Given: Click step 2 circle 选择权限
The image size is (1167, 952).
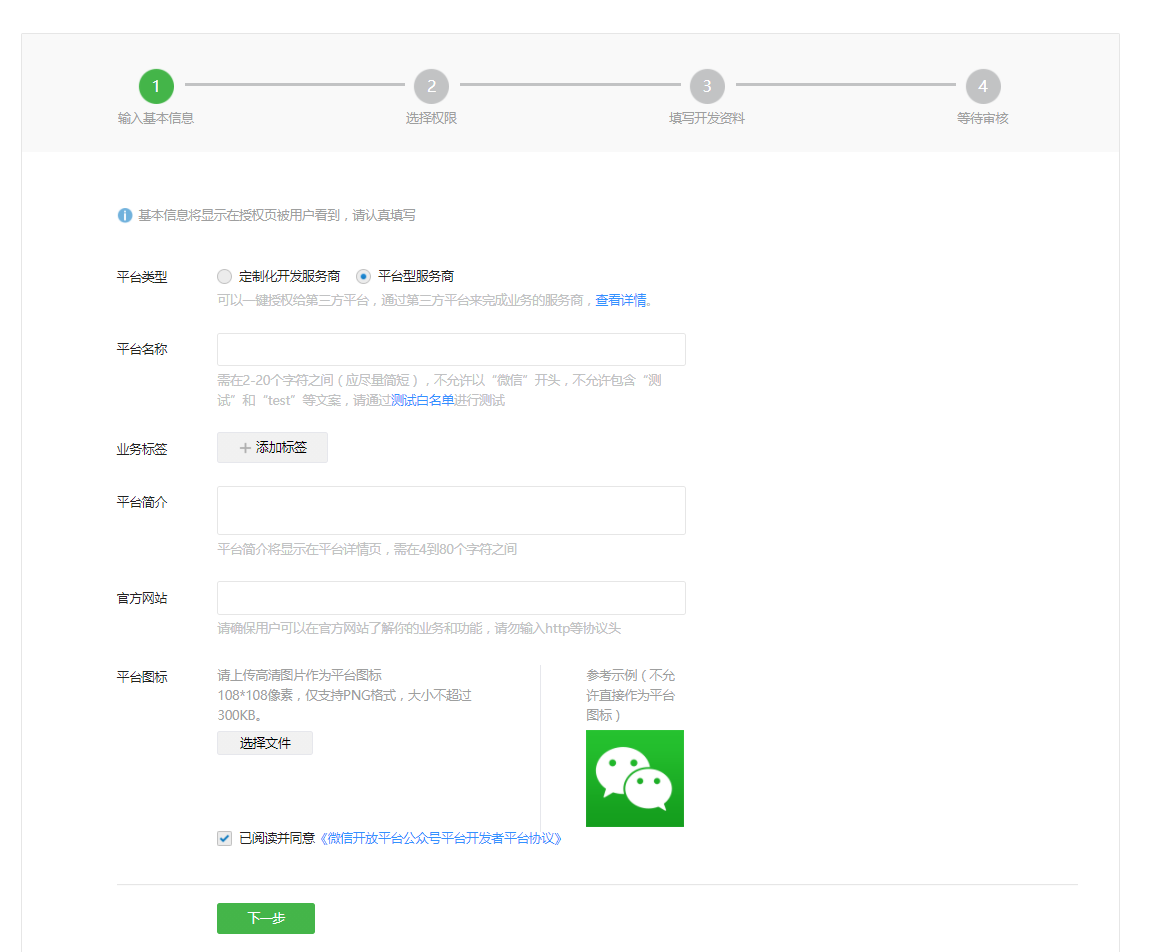Looking at the screenshot, I should click(432, 86).
